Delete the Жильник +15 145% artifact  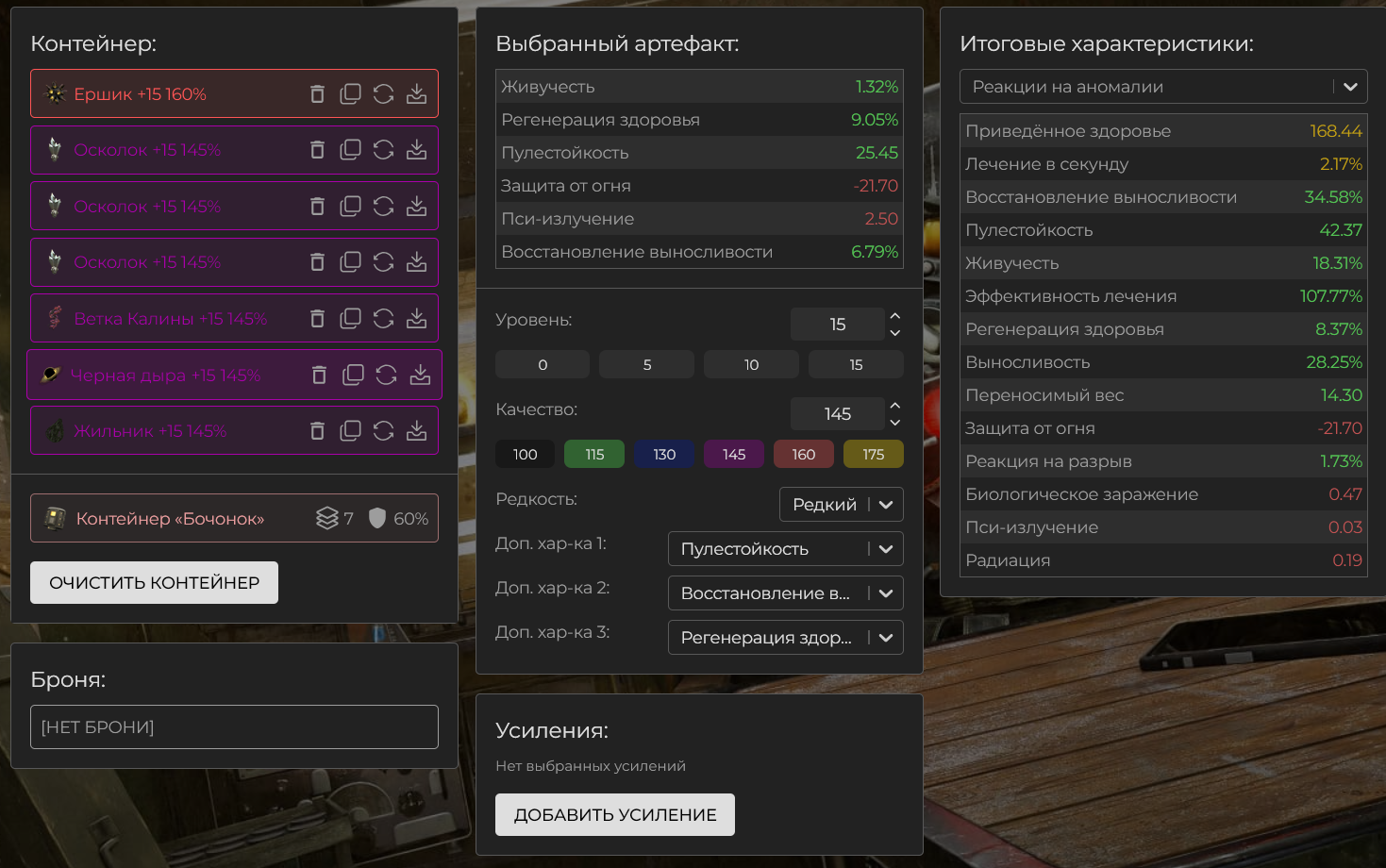click(x=317, y=431)
